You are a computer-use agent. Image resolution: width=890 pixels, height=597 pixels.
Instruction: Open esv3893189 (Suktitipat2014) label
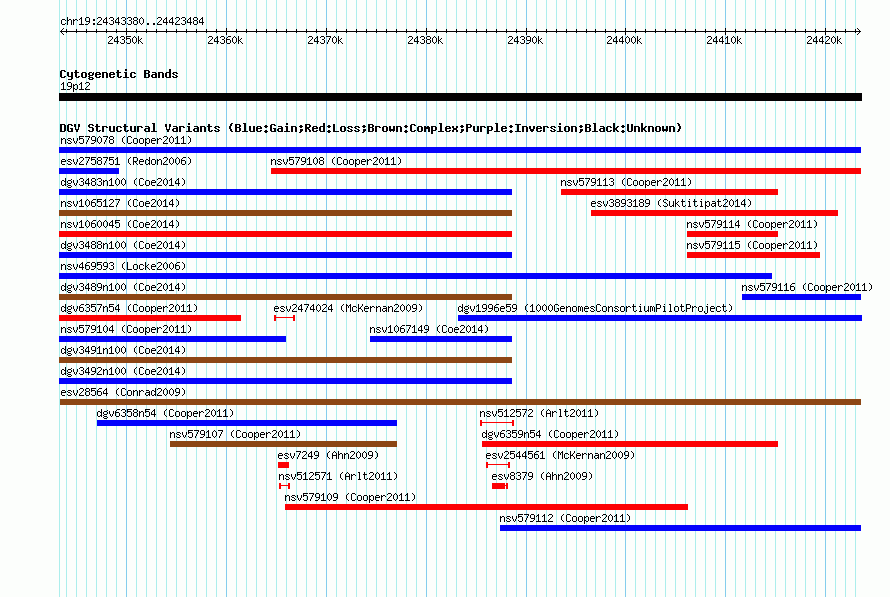tap(671, 203)
